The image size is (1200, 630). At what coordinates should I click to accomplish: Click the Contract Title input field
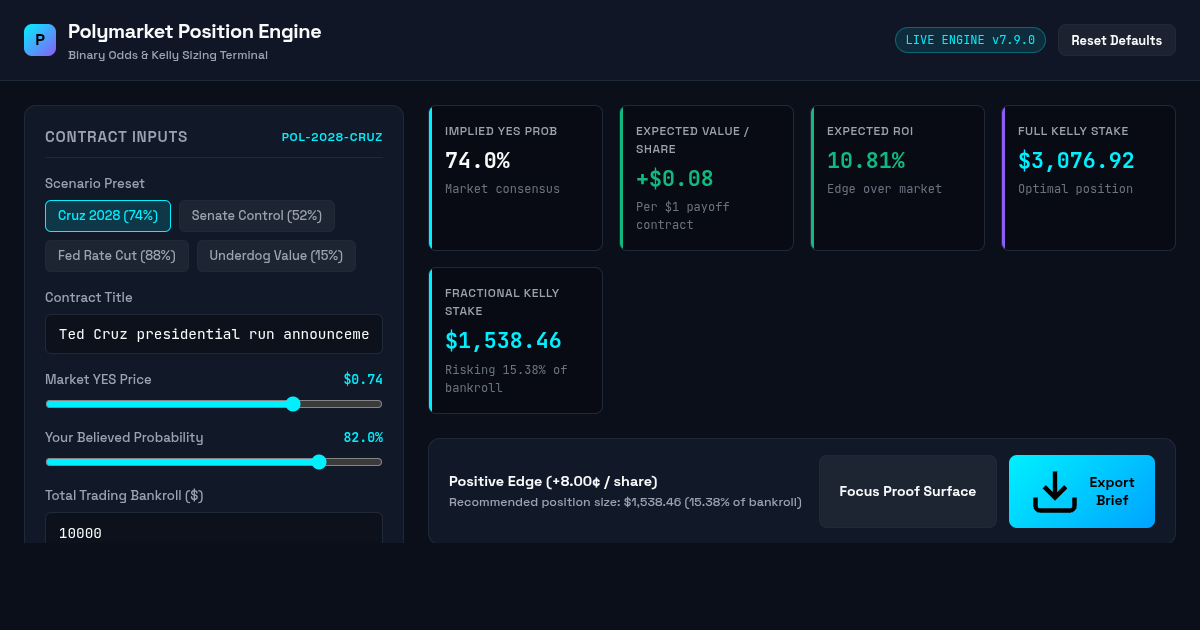click(214, 334)
